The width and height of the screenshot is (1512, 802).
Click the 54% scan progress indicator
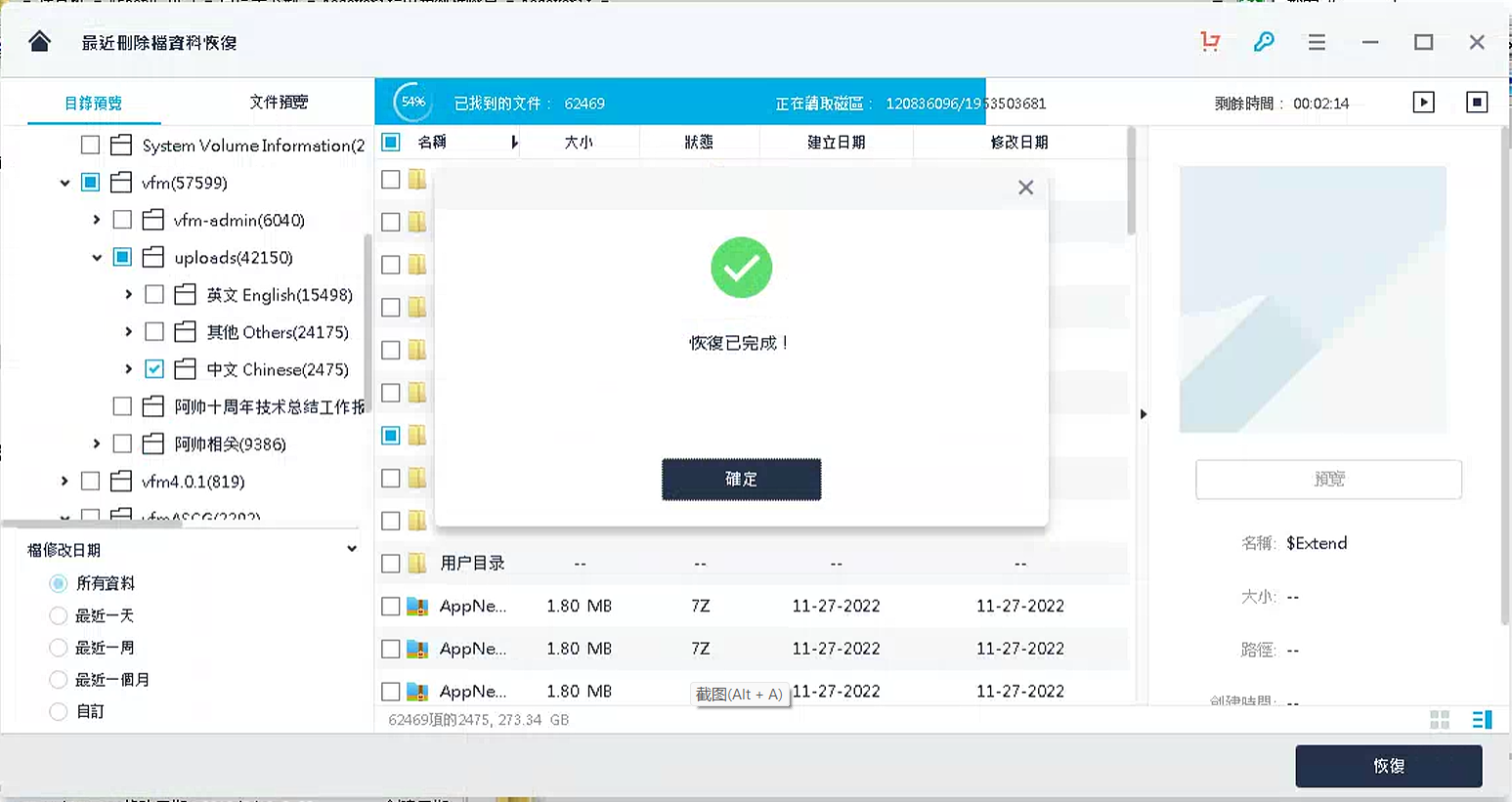[x=412, y=103]
